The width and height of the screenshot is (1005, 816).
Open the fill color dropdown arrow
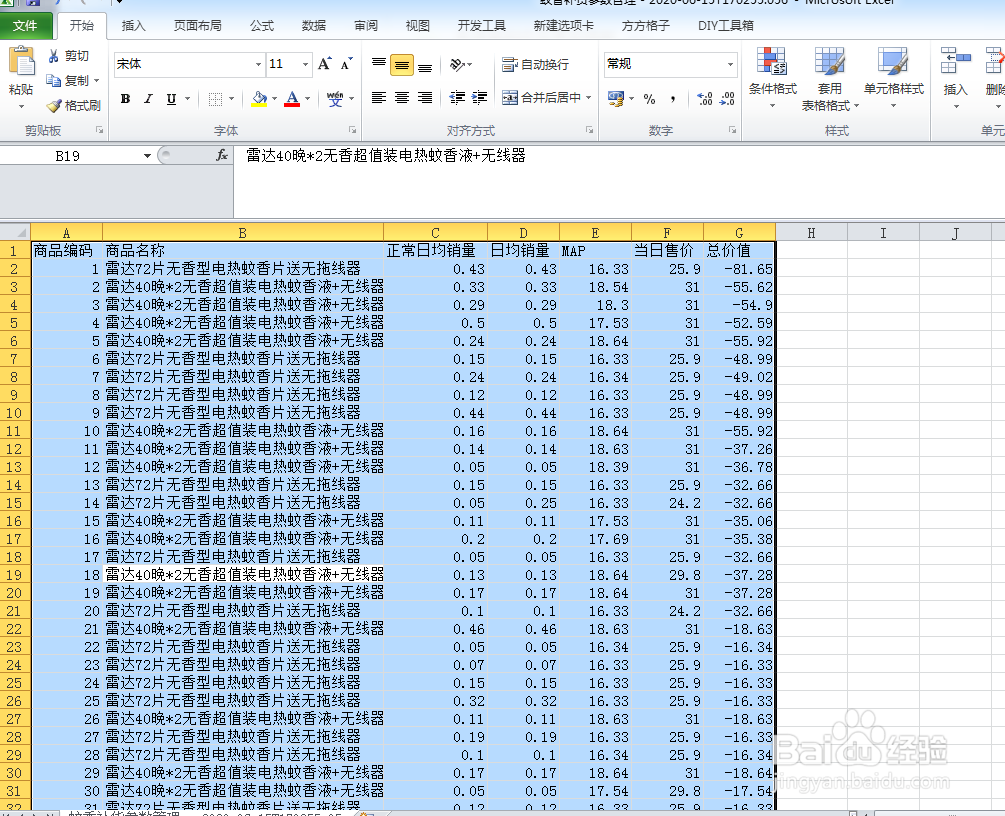[274, 99]
